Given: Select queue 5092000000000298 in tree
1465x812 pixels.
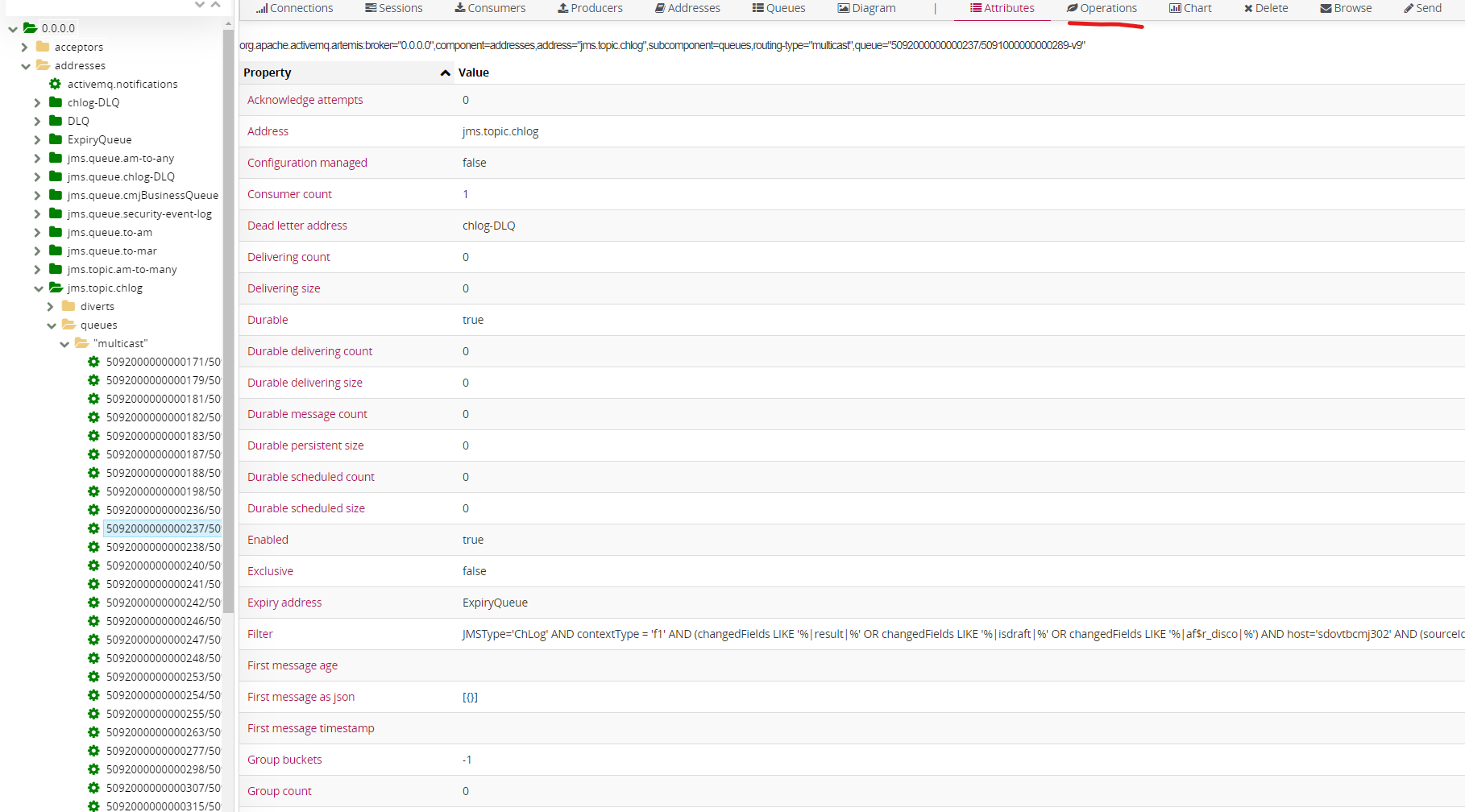Looking at the screenshot, I should click(164, 769).
